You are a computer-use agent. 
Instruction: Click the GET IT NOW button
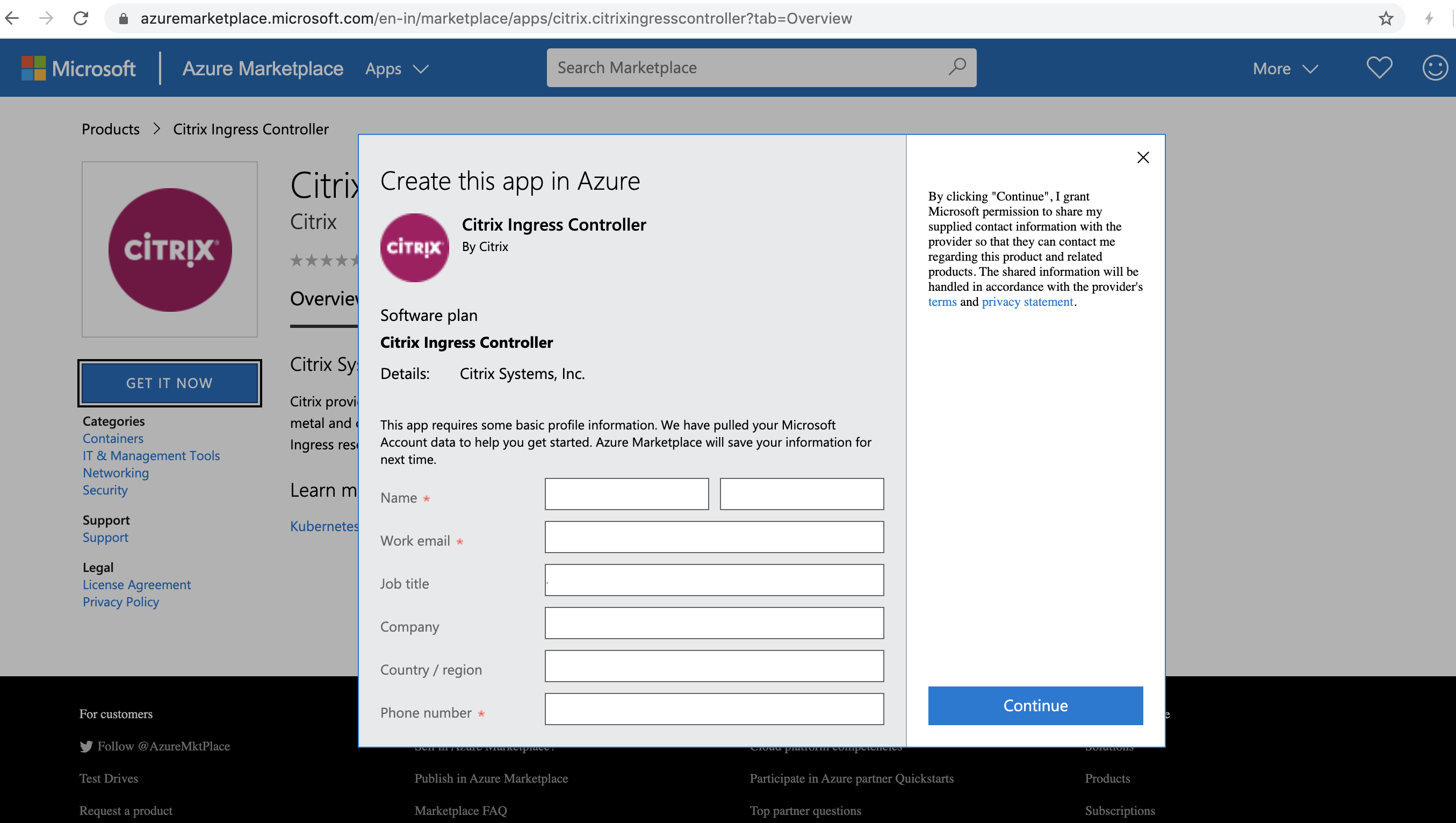click(x=170, y=383)
